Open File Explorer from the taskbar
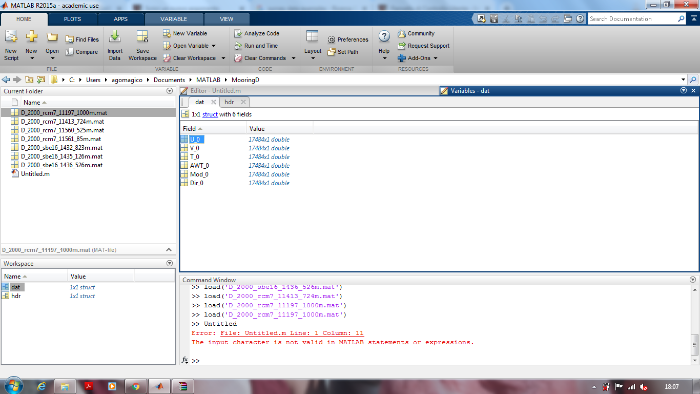This screenshot has width=700, height=394. (65, 386)
